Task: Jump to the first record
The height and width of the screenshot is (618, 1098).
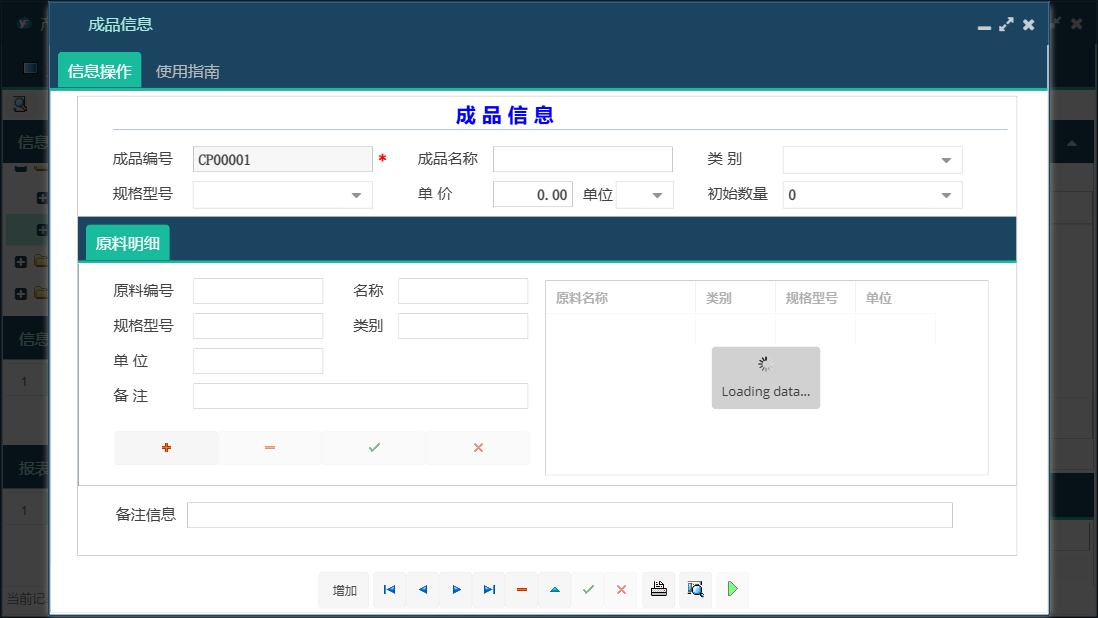Action: pyautogui.click(x=389, y=590)
